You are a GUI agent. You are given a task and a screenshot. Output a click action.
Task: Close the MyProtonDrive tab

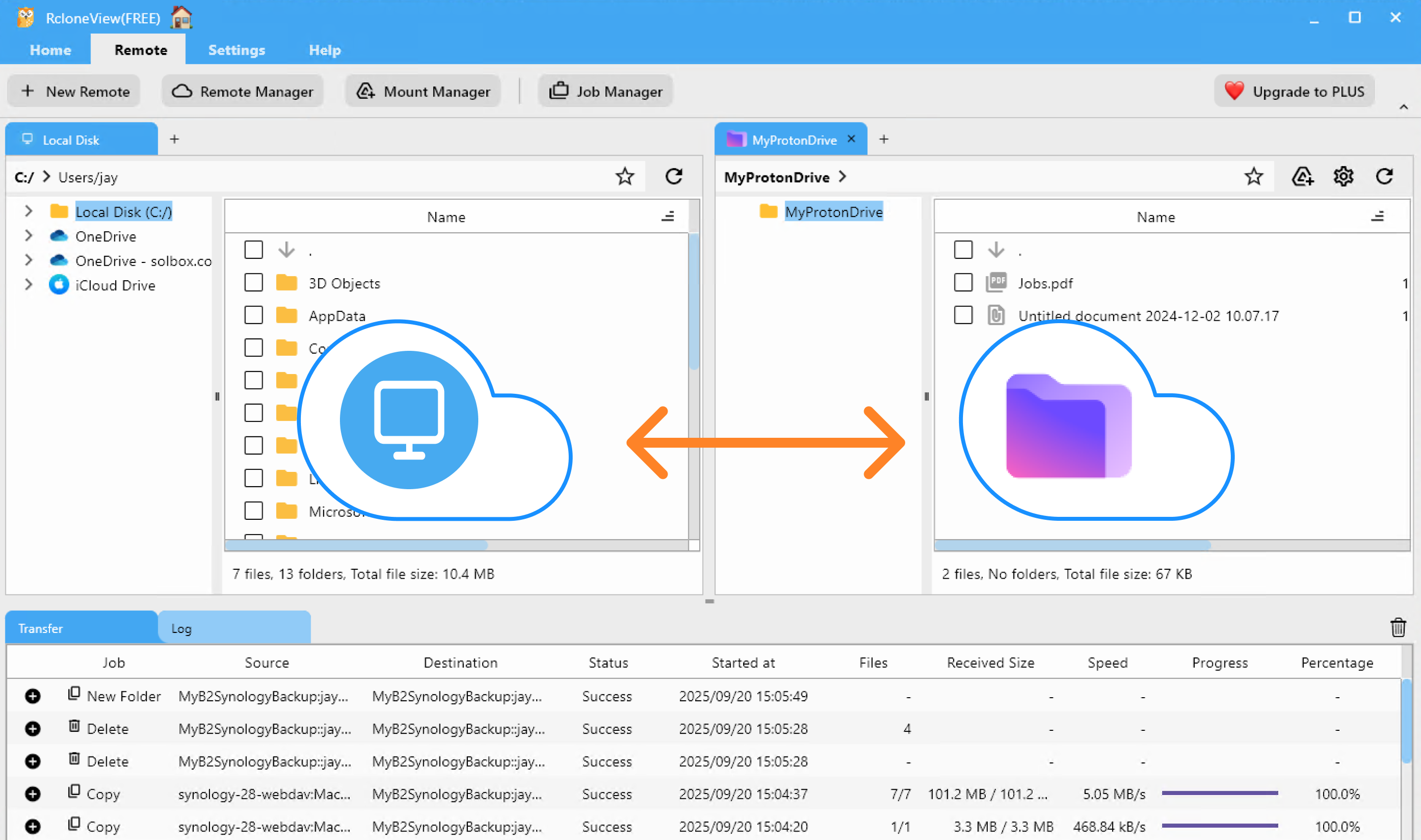point(851,139)
